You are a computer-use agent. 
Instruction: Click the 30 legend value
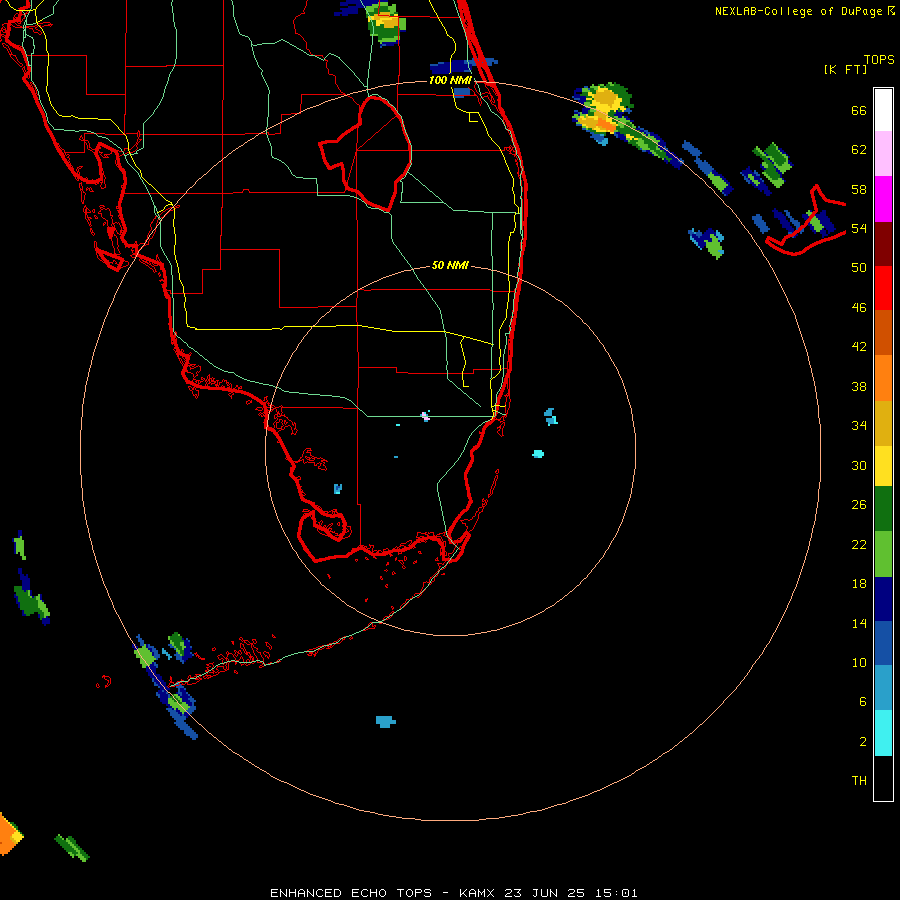859,465
